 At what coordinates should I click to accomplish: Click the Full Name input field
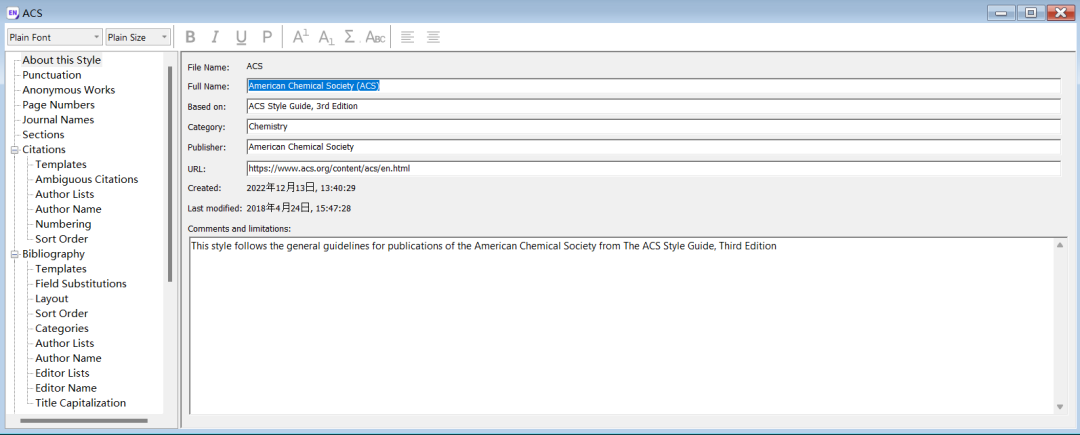(654, 86)
